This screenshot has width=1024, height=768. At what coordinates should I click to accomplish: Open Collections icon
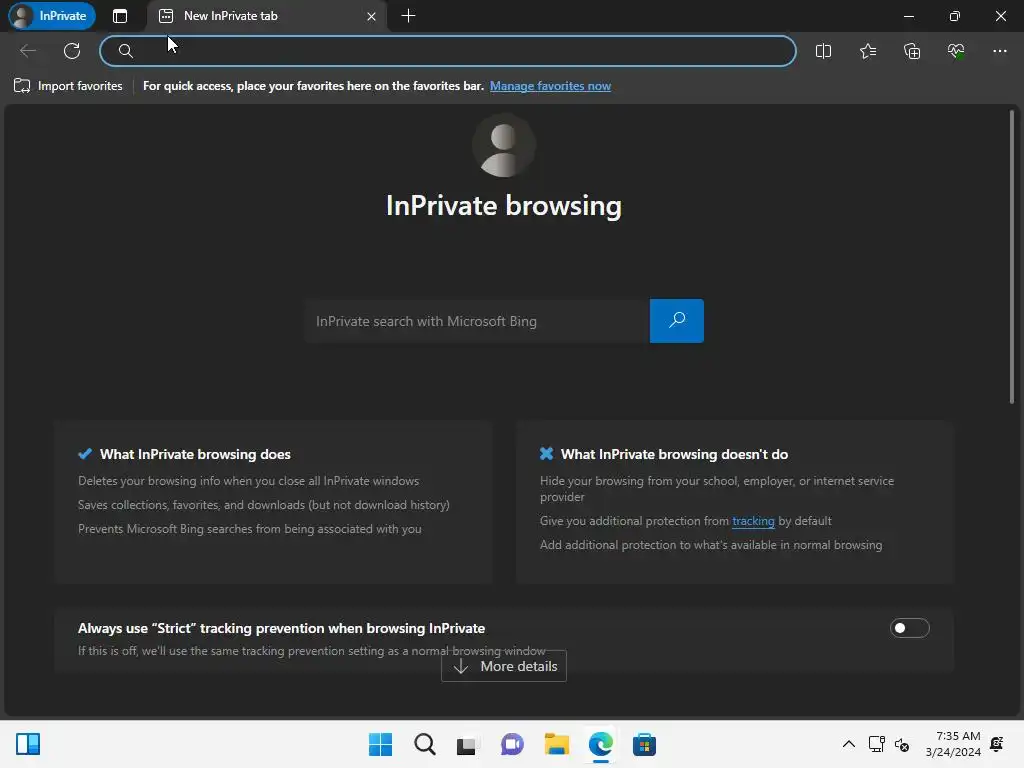click(912, 51)
